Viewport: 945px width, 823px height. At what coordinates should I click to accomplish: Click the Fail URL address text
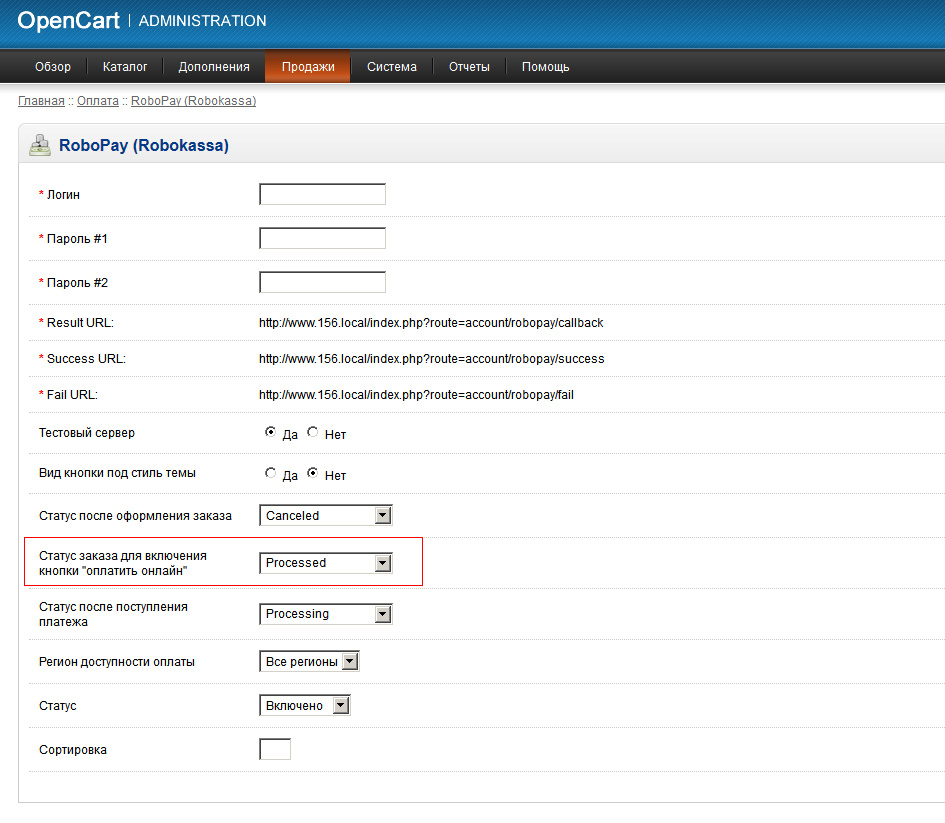[x=416, y=395]
